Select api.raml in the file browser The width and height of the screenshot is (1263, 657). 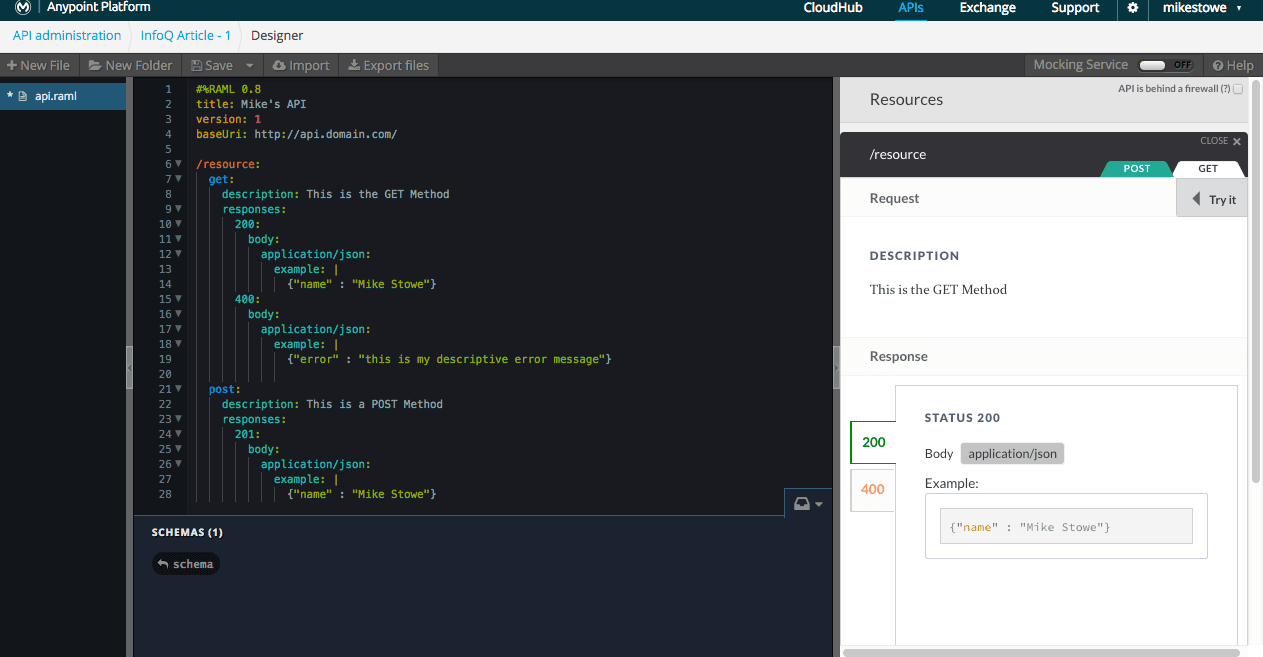(62, 97)
